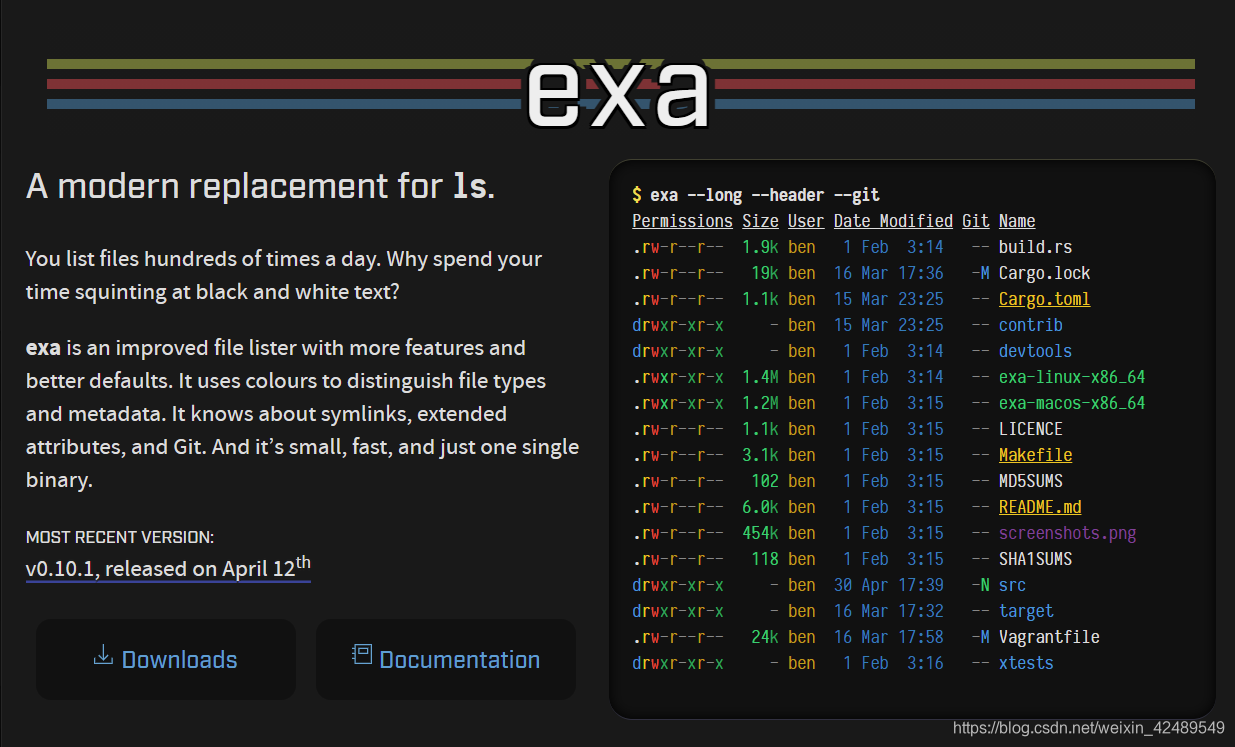Click the underlined Makefile name
The height and width of the screenshot is (747, 1235).
pos(1035,455)
